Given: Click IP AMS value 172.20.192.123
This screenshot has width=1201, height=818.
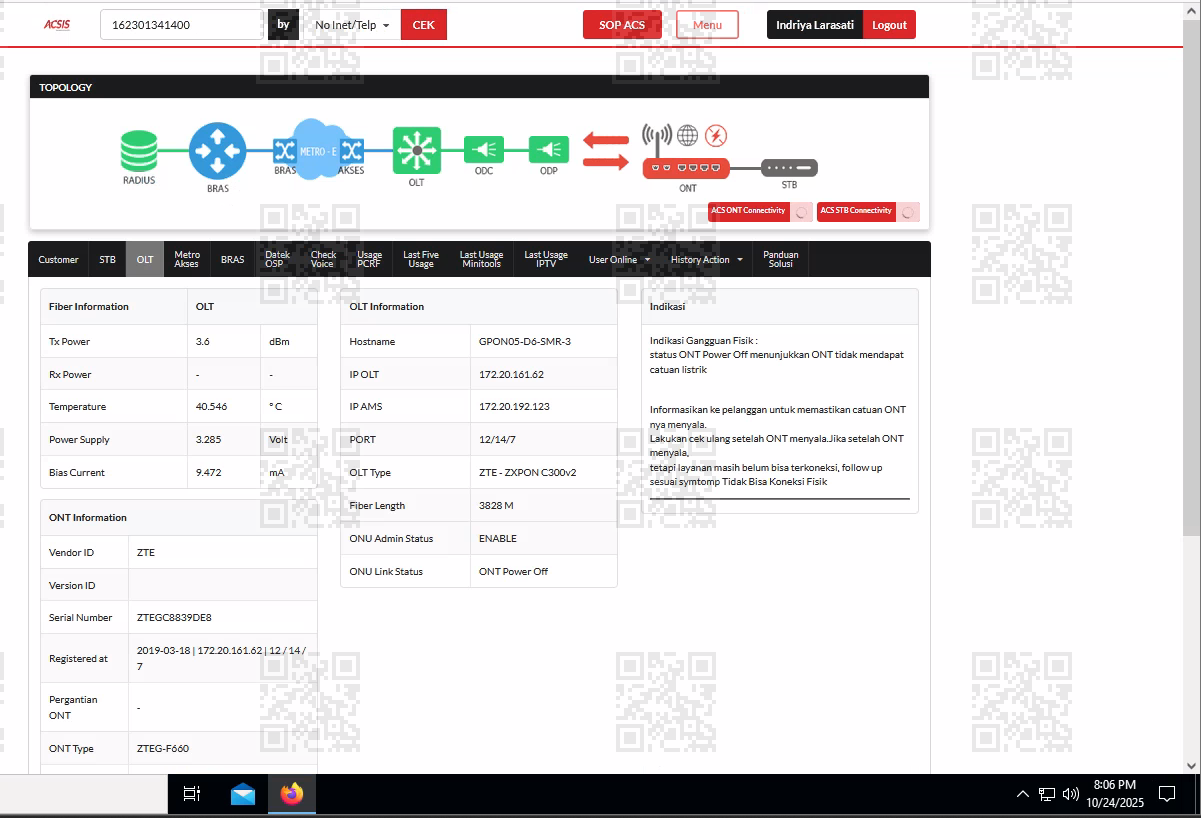Looking at the screenshot, I should pyautogui.click(x=514, y=407).
